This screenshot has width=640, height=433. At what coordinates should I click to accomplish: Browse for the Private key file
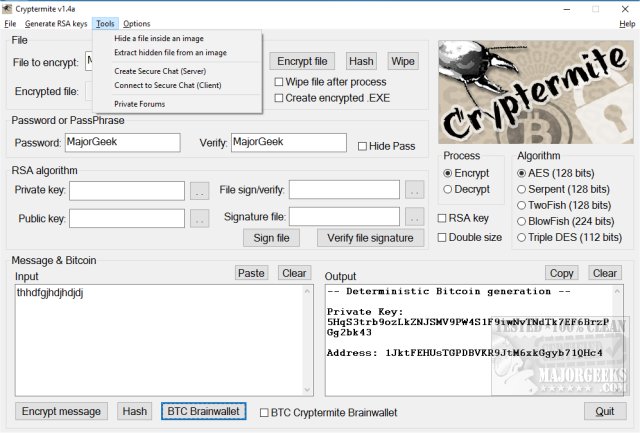click(x=200, y=191)
